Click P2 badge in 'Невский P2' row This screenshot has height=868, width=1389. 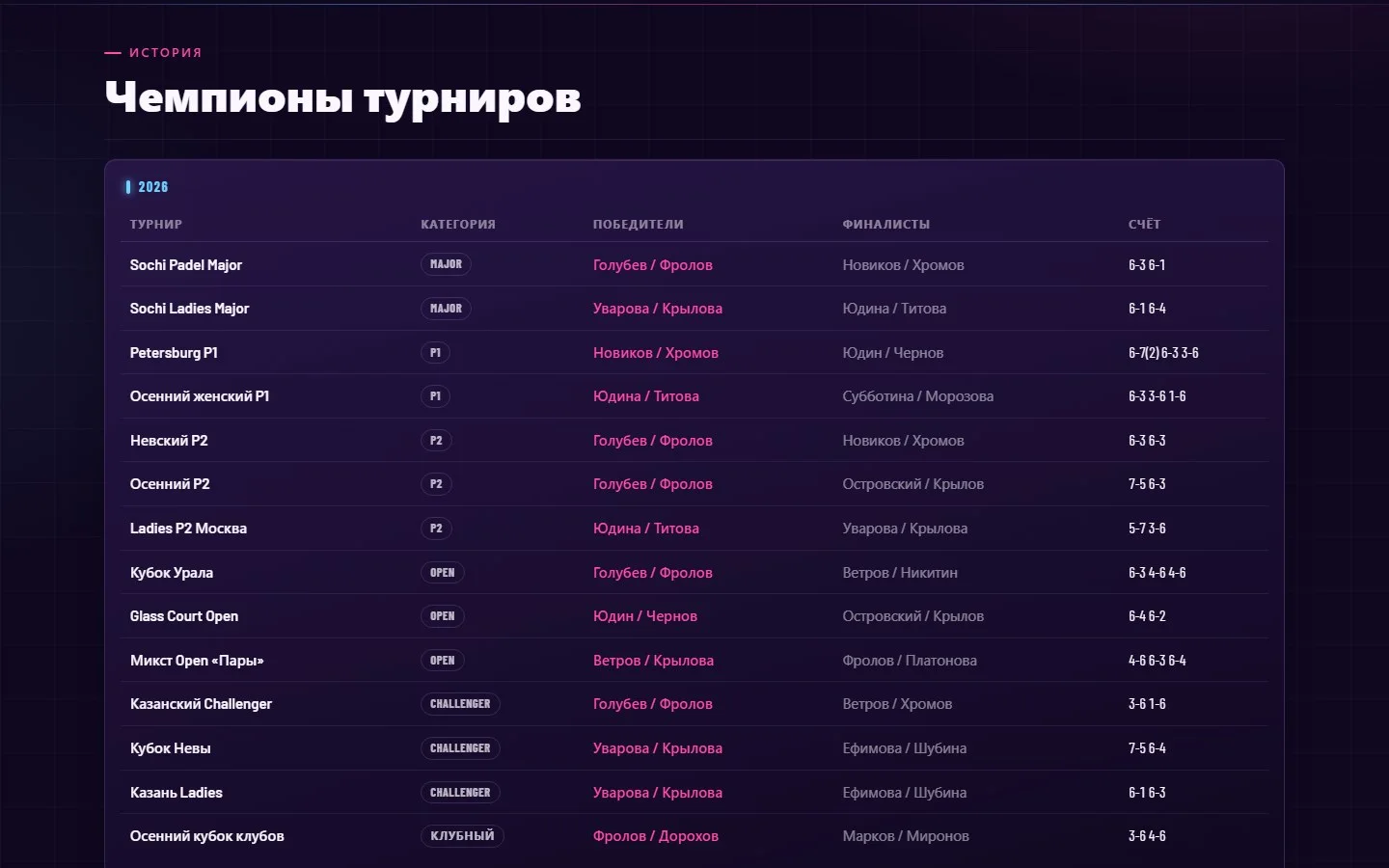point(436,441)
